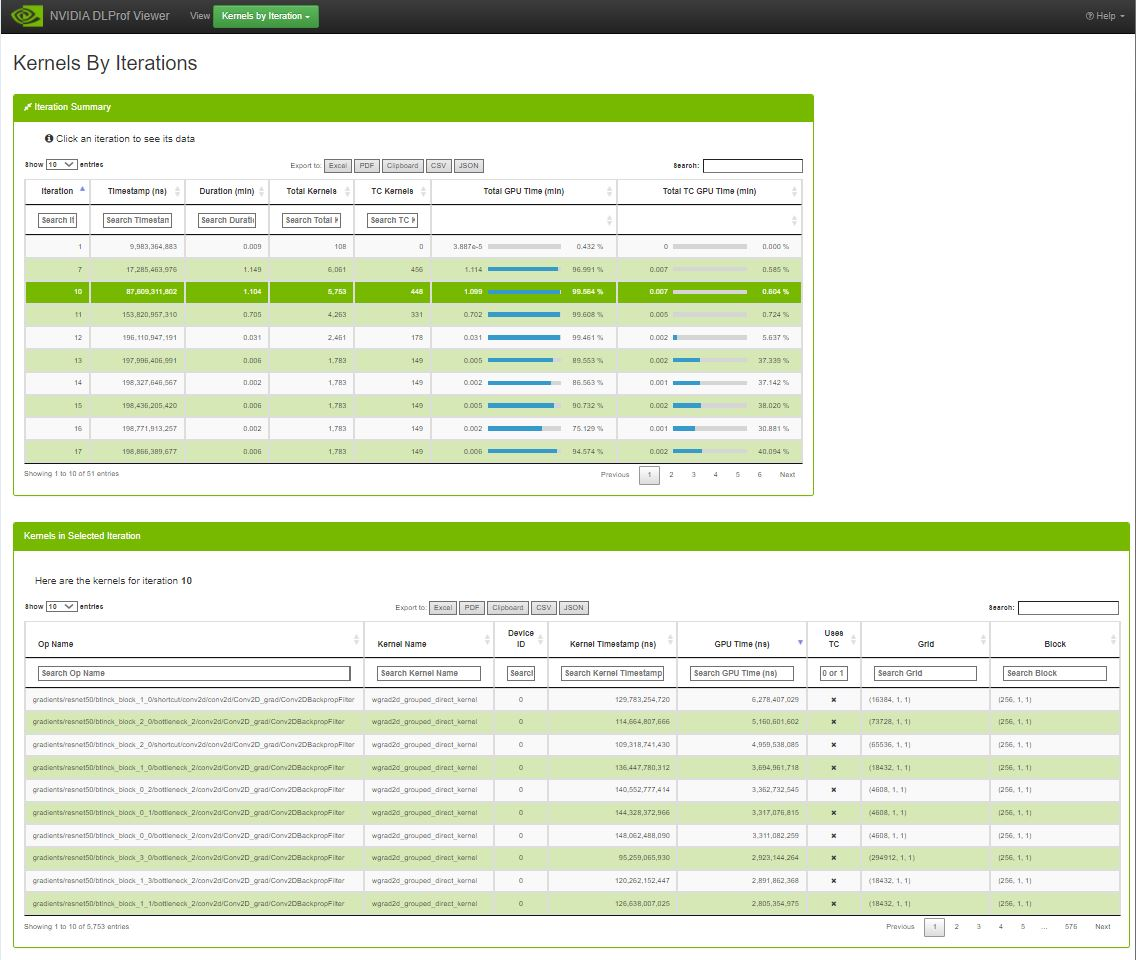
Task: Sort by GPU Time (ns) column arrow
Action: click(x=799, y=642)
